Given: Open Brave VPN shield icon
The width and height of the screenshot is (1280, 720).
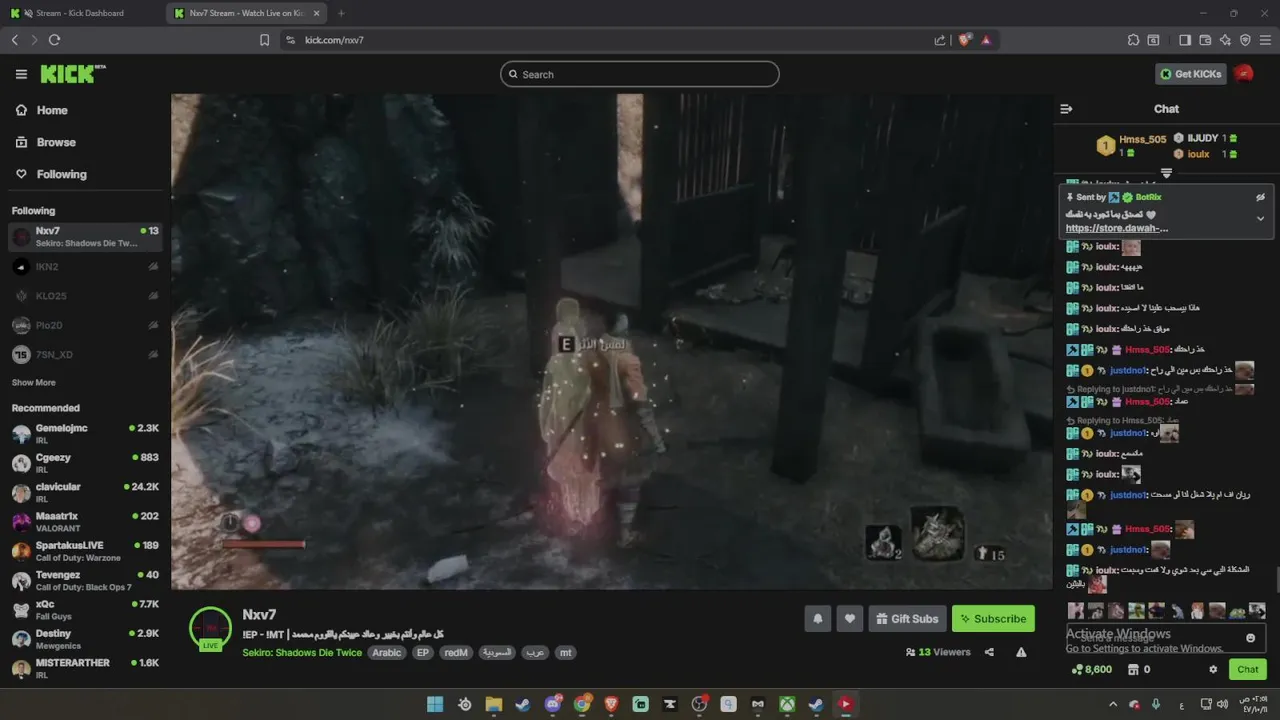Looking at the screenshot, I should coord(1245,40).
